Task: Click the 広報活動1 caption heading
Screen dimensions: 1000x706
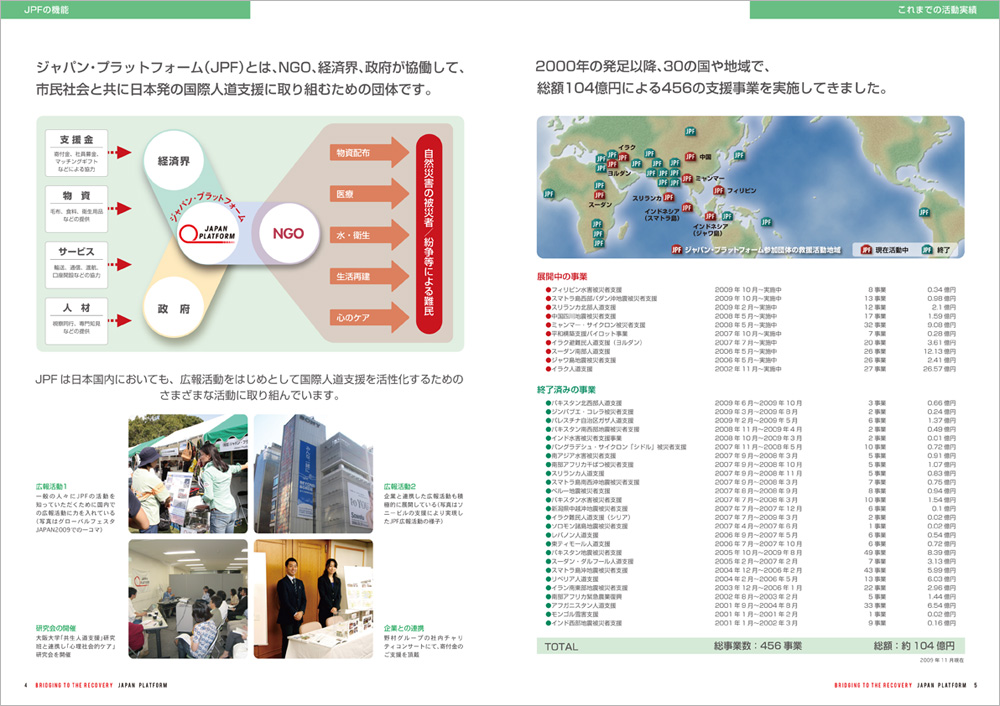Action: tap(51, 487)
